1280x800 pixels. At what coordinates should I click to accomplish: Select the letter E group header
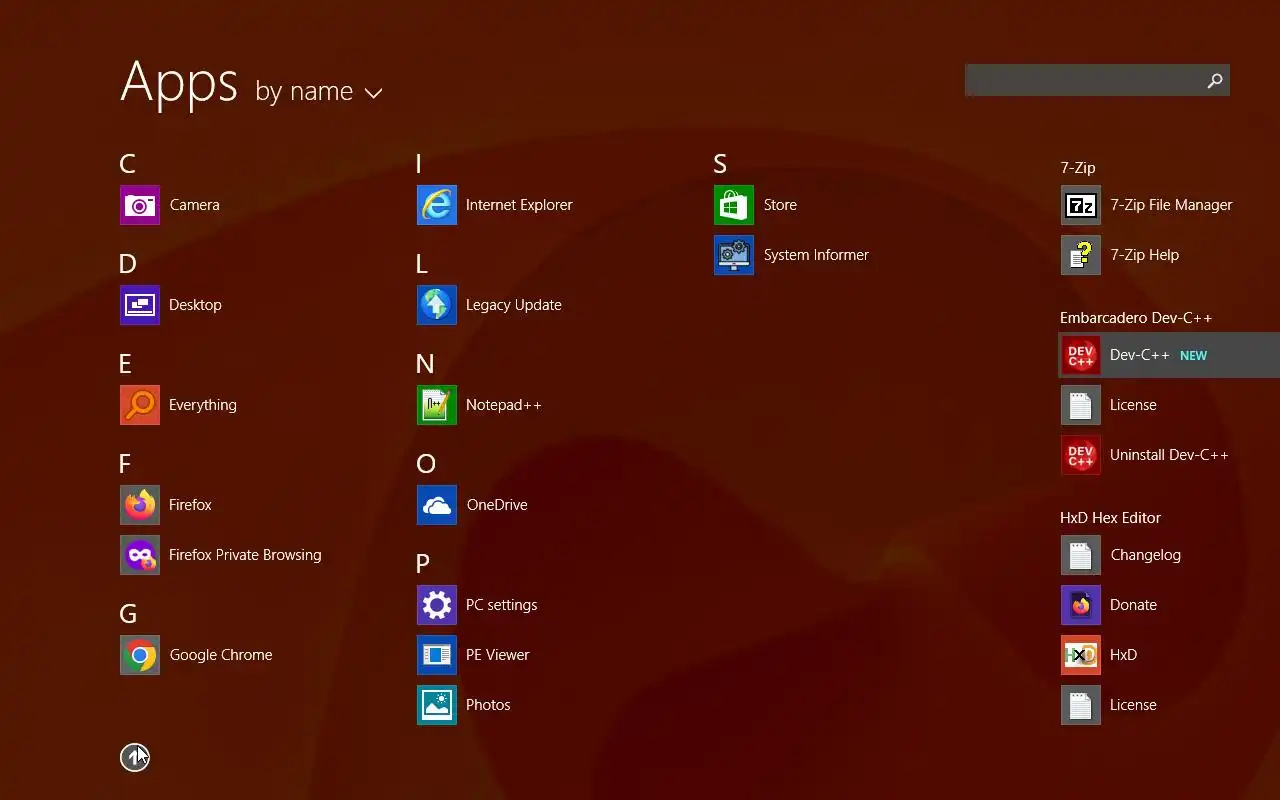[x=126, y=364]
